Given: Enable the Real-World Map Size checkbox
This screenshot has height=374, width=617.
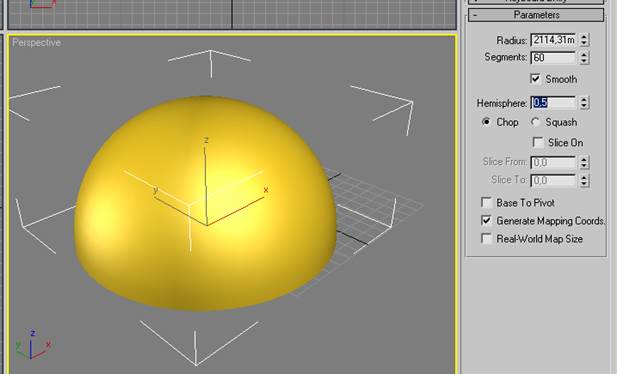Looking at the screenshot, I should (x=487, y=239).
